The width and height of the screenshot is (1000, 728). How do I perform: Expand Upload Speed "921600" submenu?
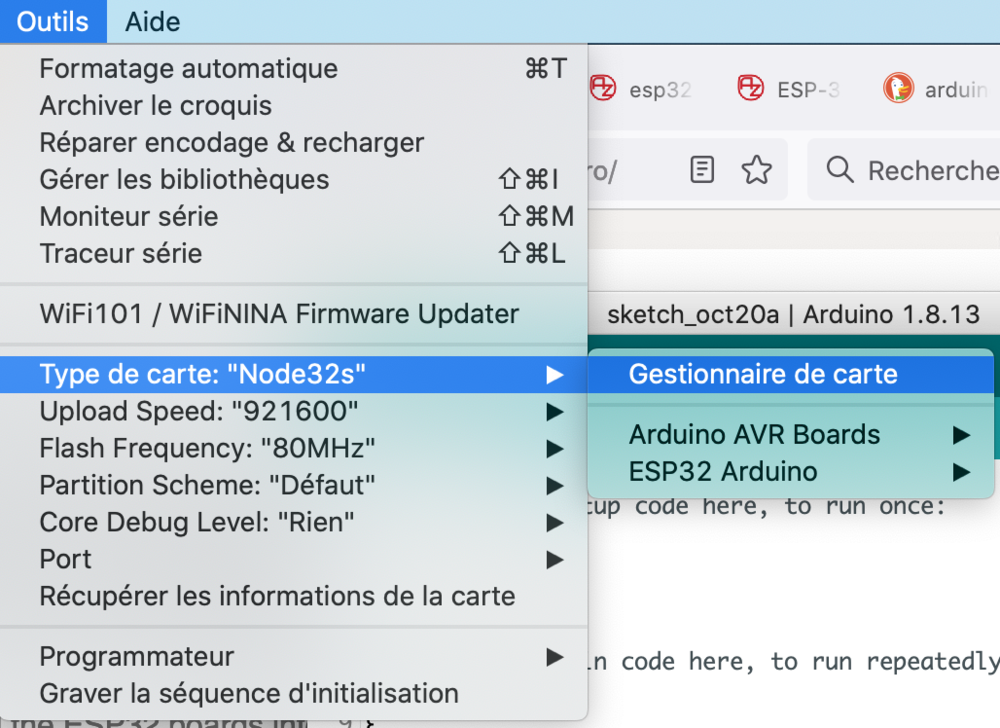293,411
